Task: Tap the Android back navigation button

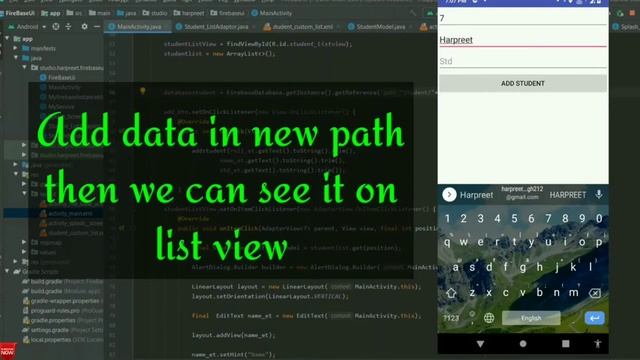Action: [x=480, y=344]
